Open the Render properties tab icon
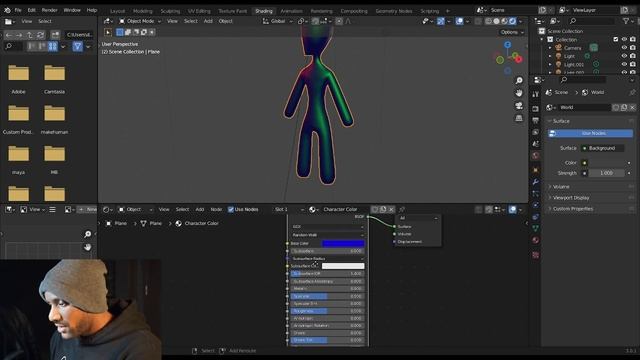 (x=536, y=109)
